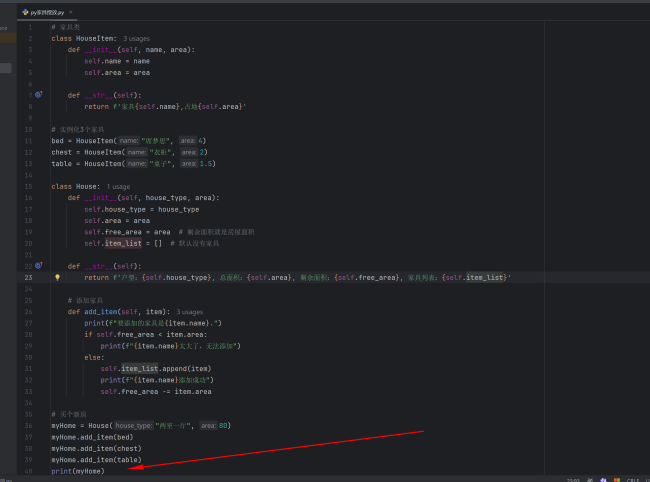Click '__str__' method name on line 22
Image resolution: width=650 pixels, height=482 pixels.
[99, 266]
